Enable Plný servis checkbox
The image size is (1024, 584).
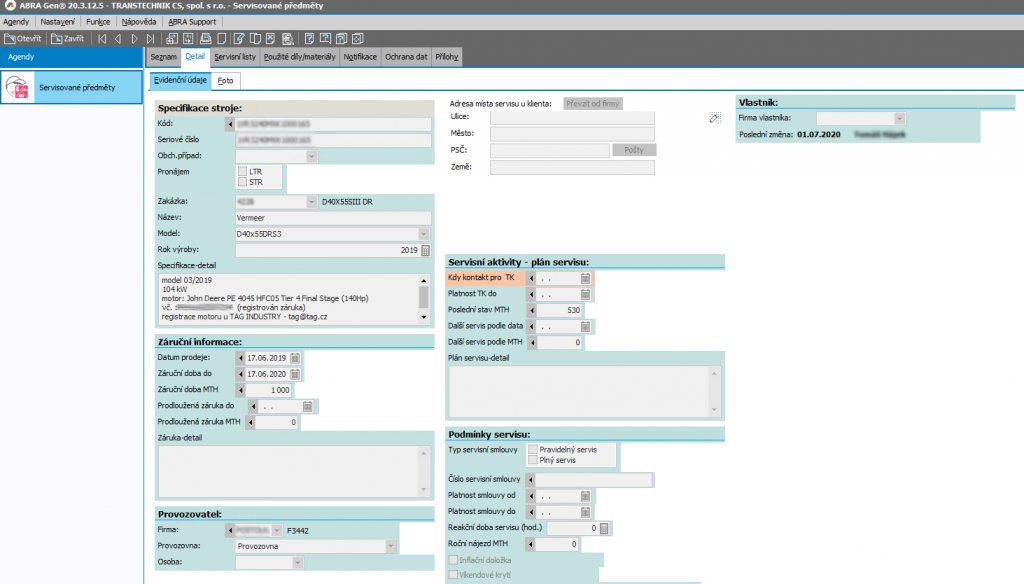tap(533, 460)
